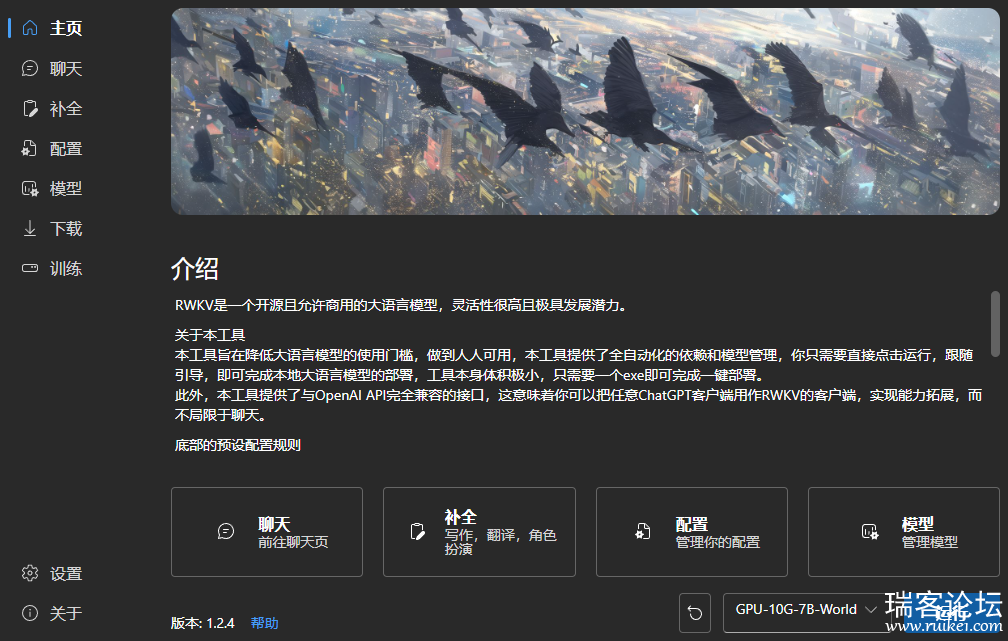Click the model icon in the 模型 card
Image resolution: width=1008 pixels, height=641 pixels.
(870, 531)
